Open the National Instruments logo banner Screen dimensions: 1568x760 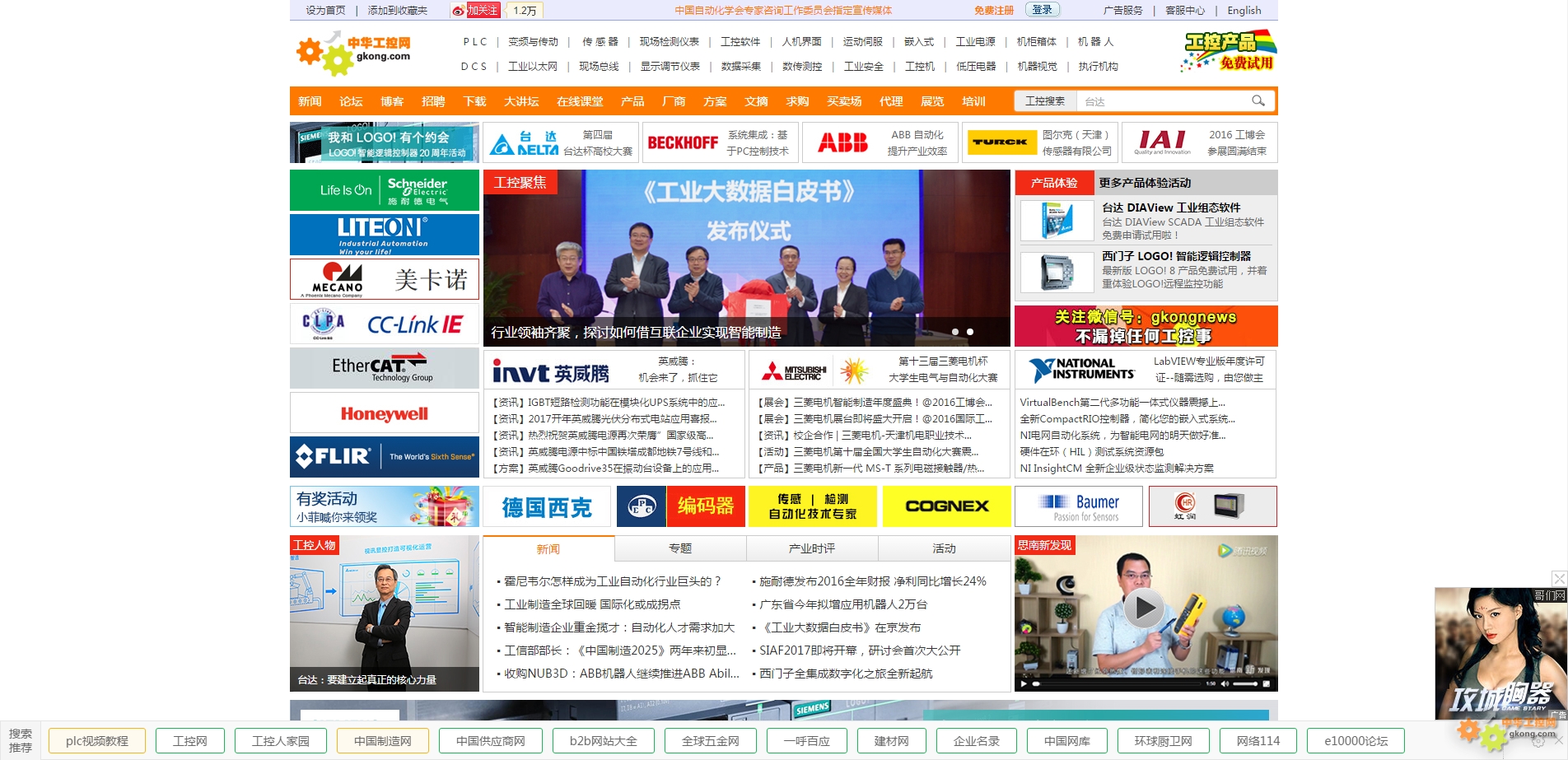[1081, 370]
